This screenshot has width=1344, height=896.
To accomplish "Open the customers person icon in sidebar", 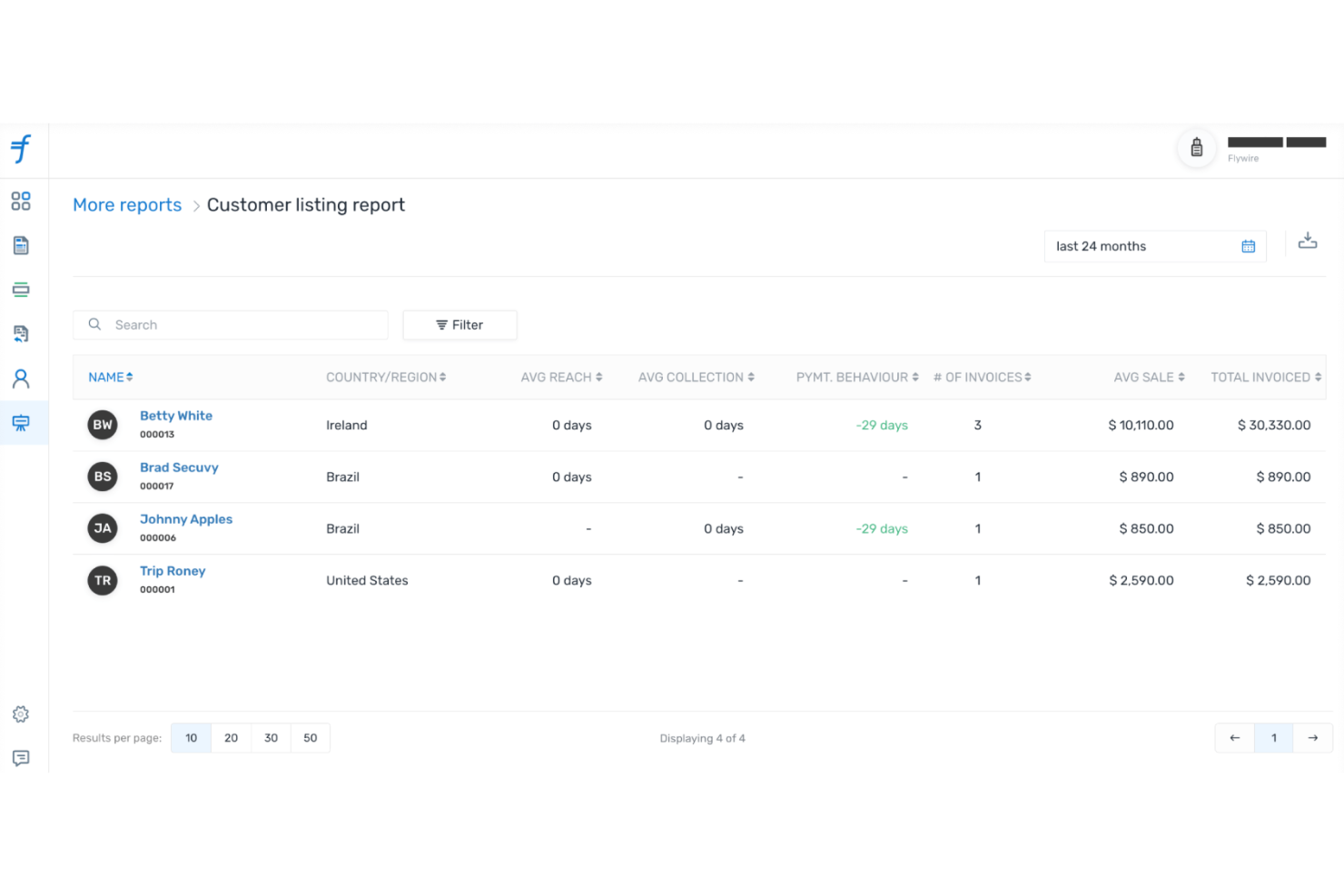I will (x=21, y=378).
